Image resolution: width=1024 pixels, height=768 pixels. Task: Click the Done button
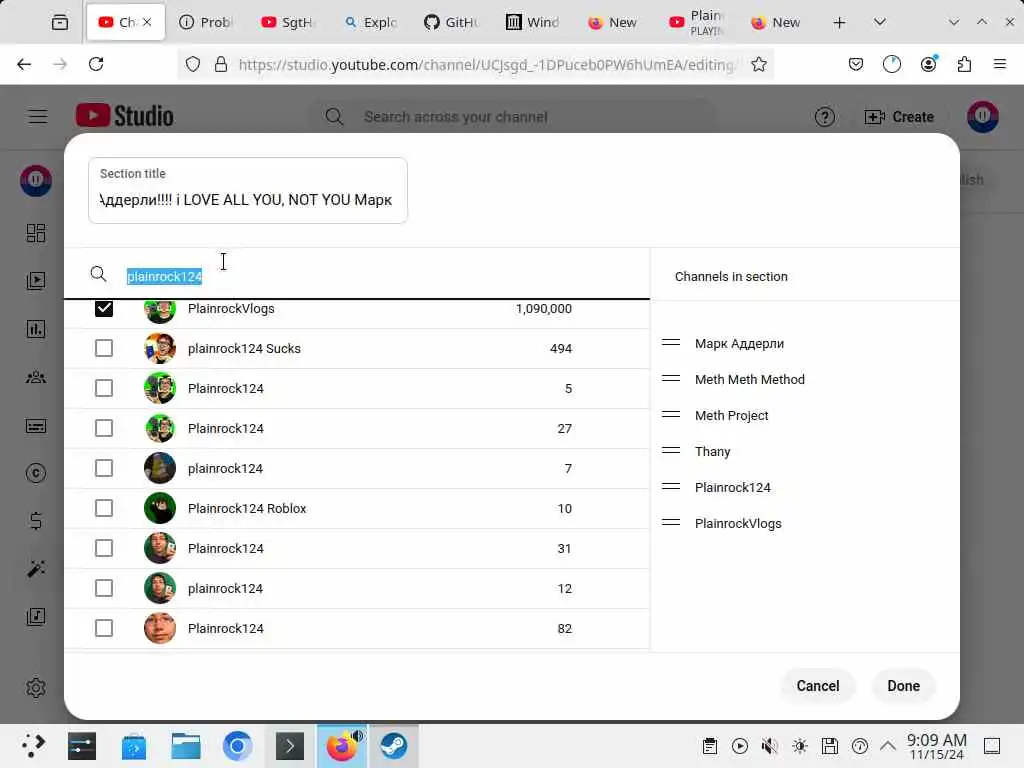(x=903, y=686)
